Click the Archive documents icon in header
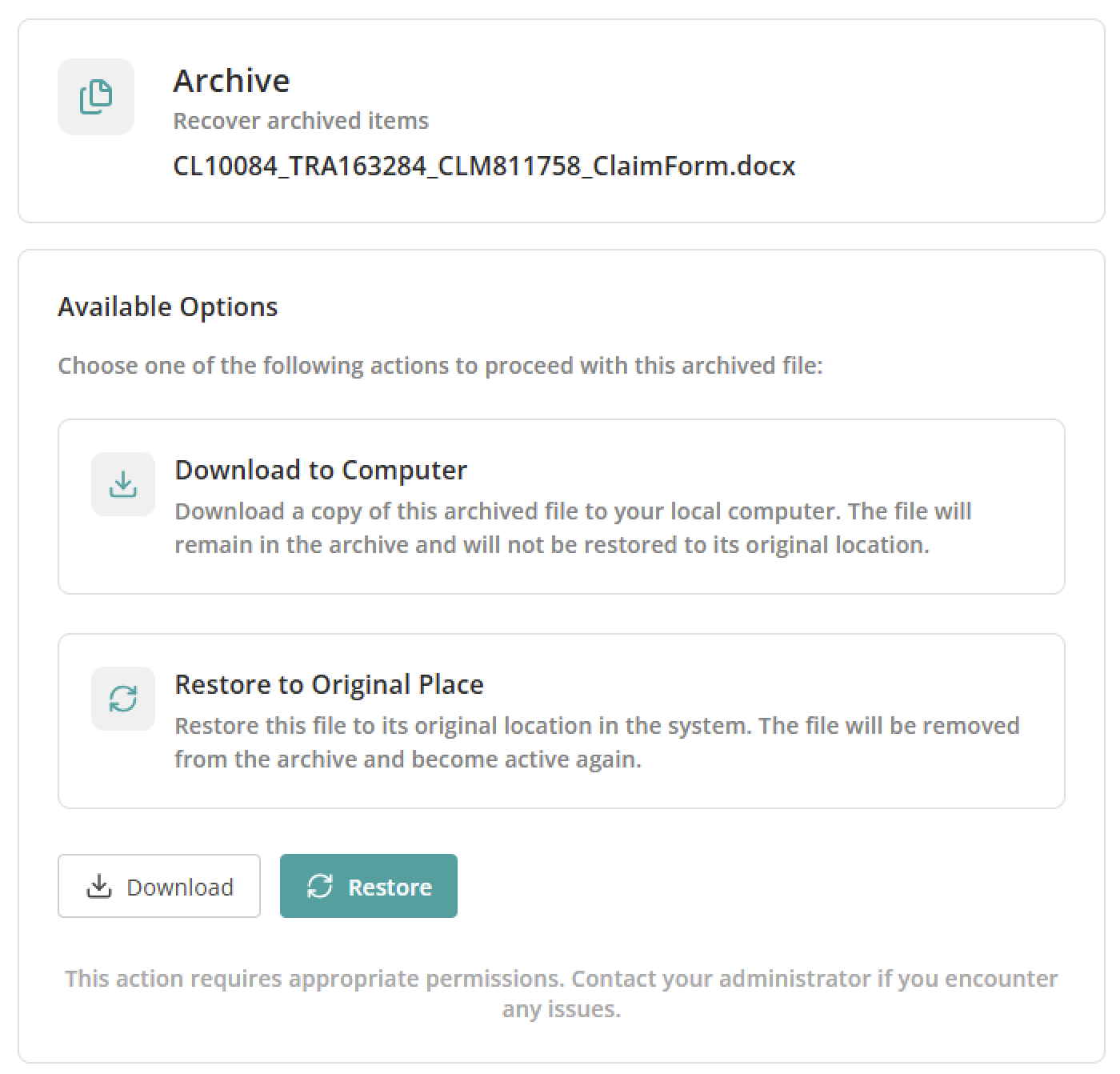The width and height of the screenshot is (1120, 1074). click(96, 97)
